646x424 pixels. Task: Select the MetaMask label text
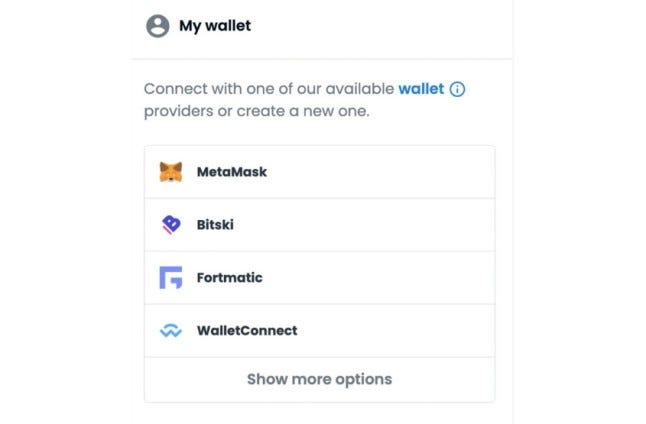click(232, 172)
